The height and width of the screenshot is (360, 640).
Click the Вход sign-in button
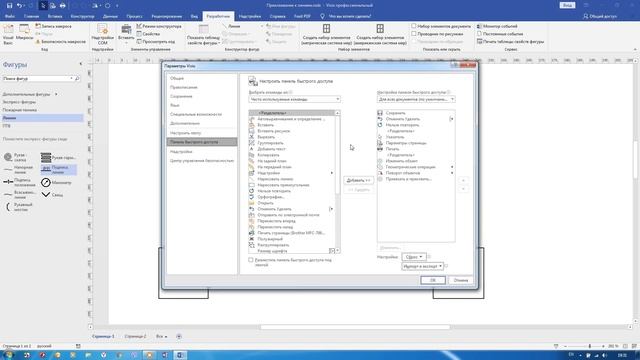[x=567, y=5]
